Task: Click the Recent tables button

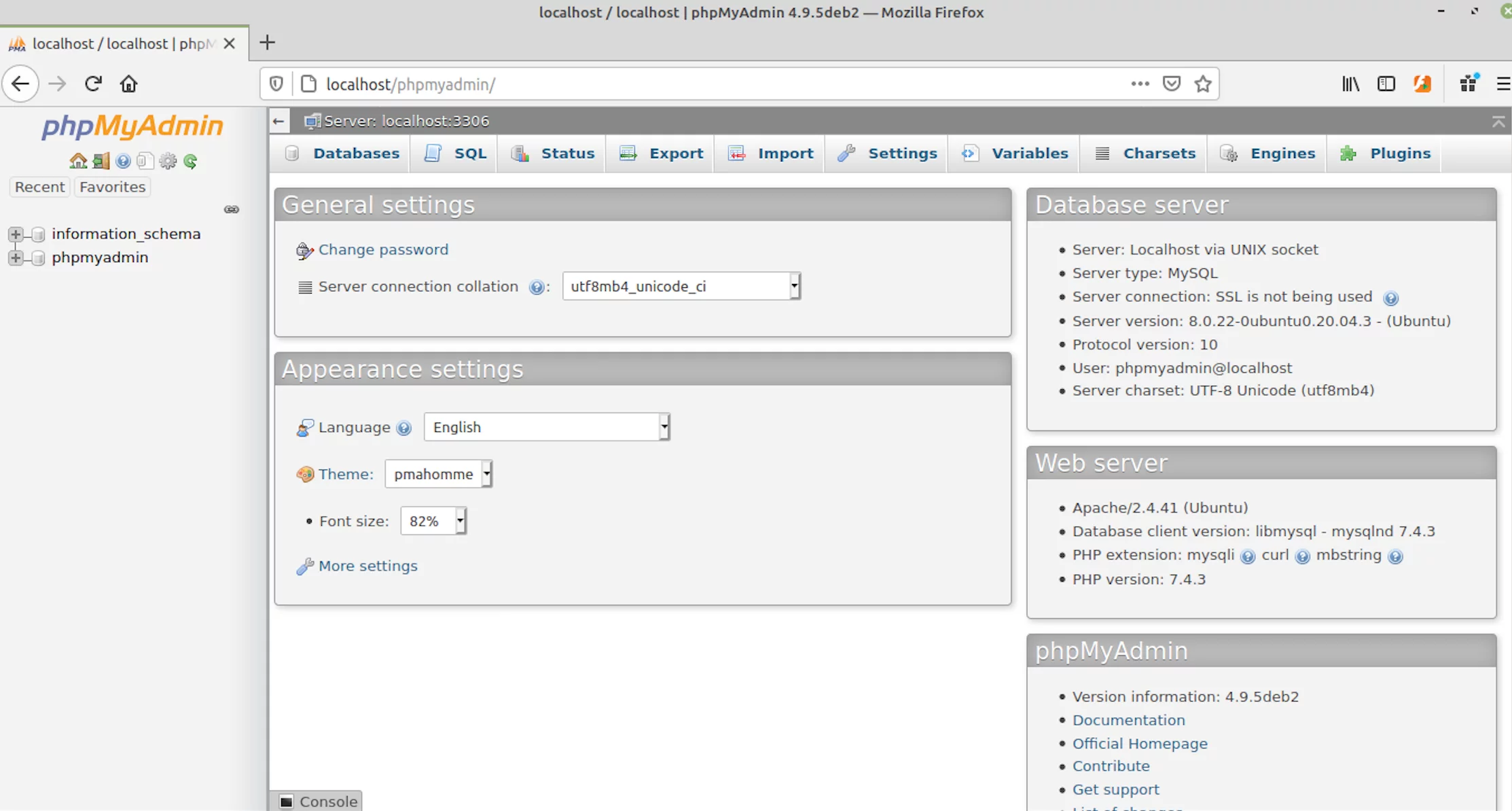Action: coord(39,187)
